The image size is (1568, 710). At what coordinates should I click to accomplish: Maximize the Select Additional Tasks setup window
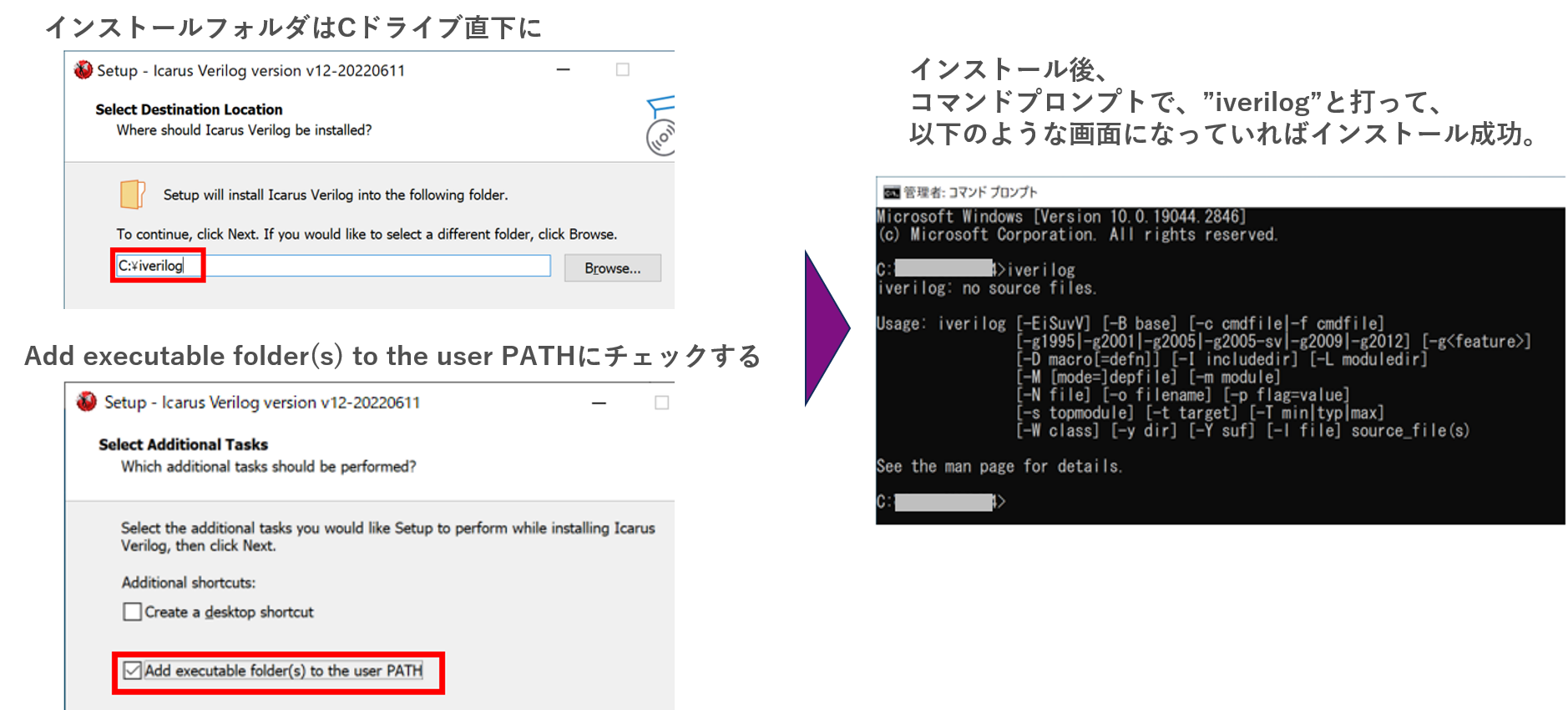point(662,403)
